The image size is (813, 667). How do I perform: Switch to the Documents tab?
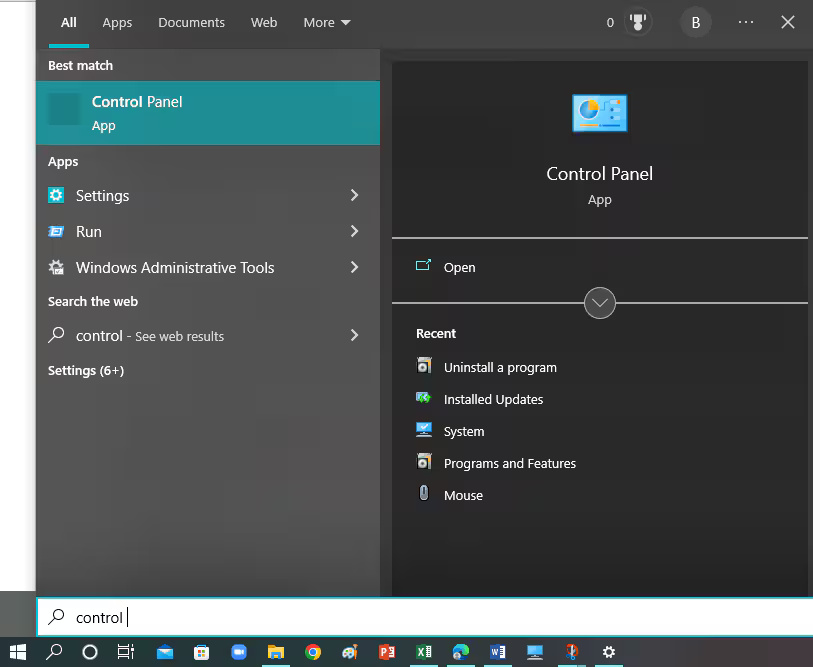pyautogui.click(x=191, y=21)
